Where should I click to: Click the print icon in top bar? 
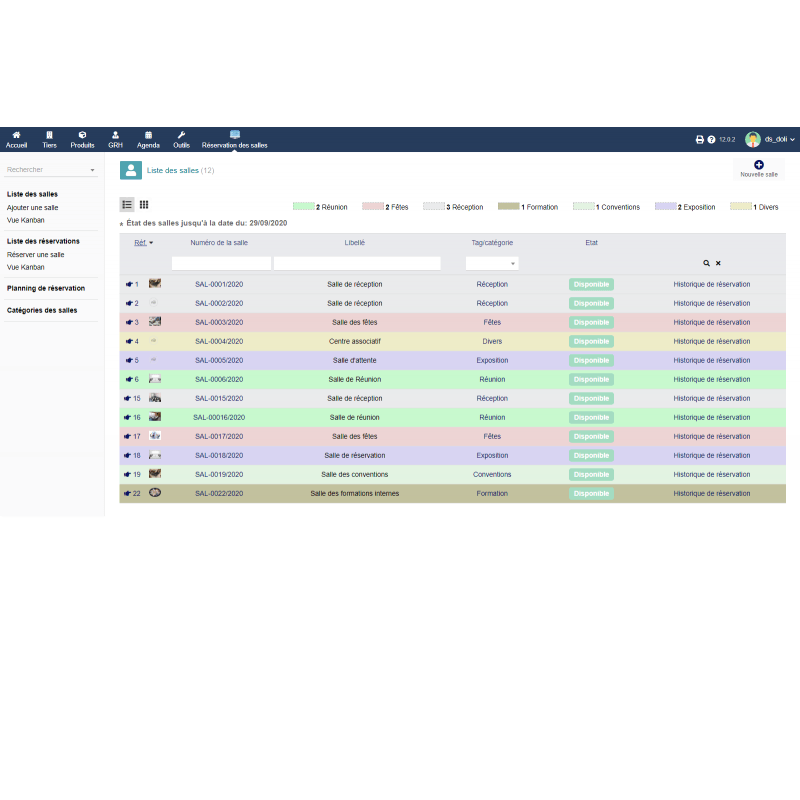pos(700,140)
